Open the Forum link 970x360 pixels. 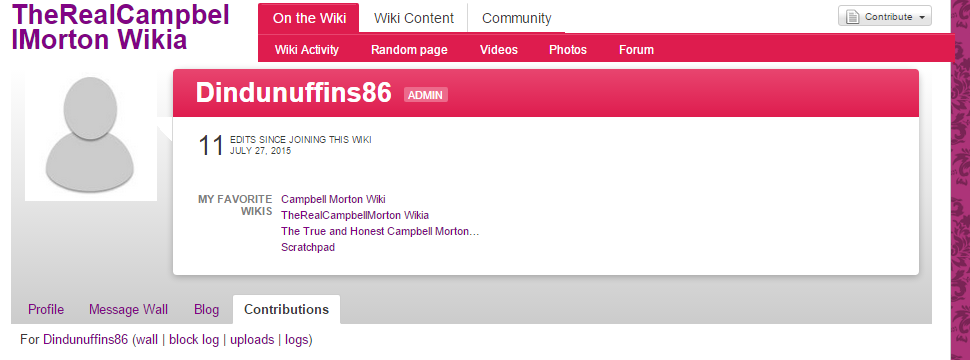pyautogui.click(x=636, y=49)
